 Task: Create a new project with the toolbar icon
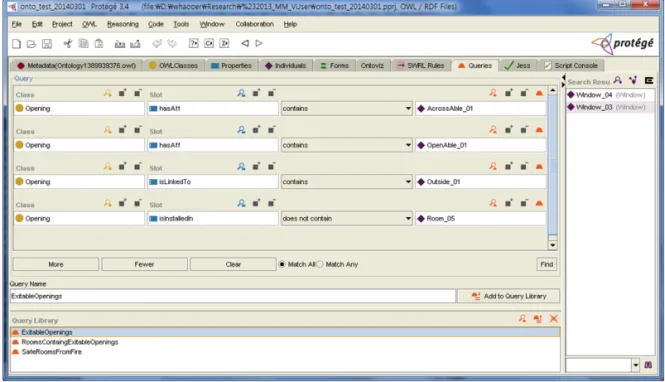pyautogui.click(x=16, y=44)
